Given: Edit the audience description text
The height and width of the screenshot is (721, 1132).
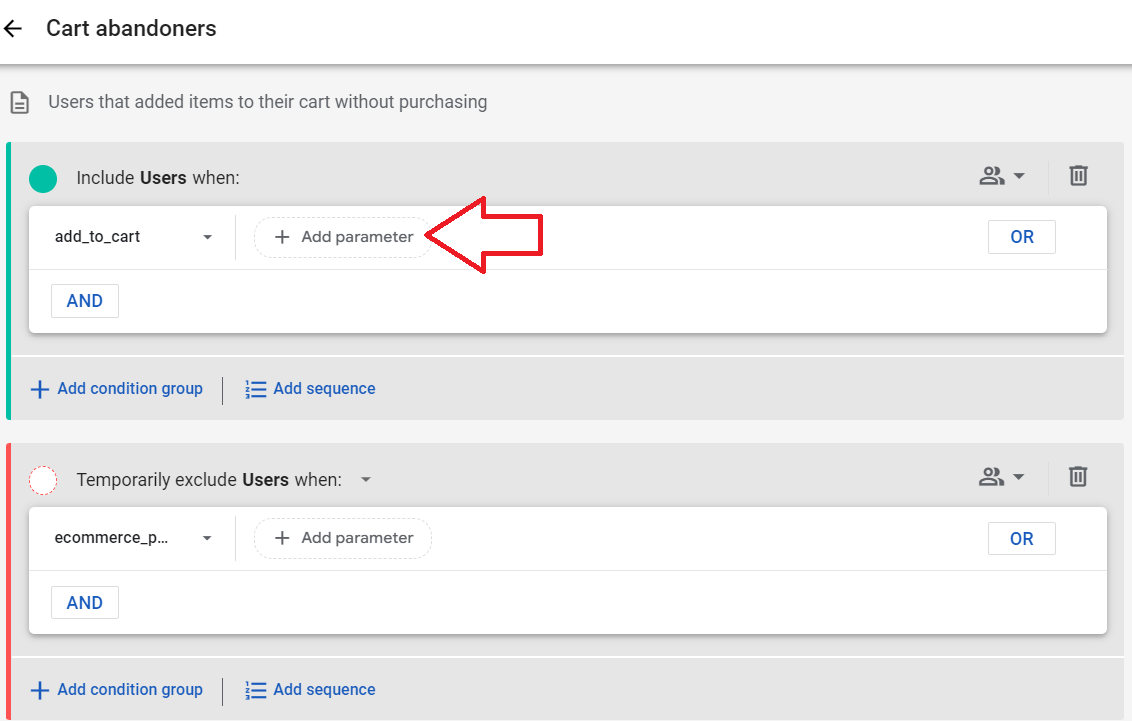Looking at the screenshot, I should [268, 102].
